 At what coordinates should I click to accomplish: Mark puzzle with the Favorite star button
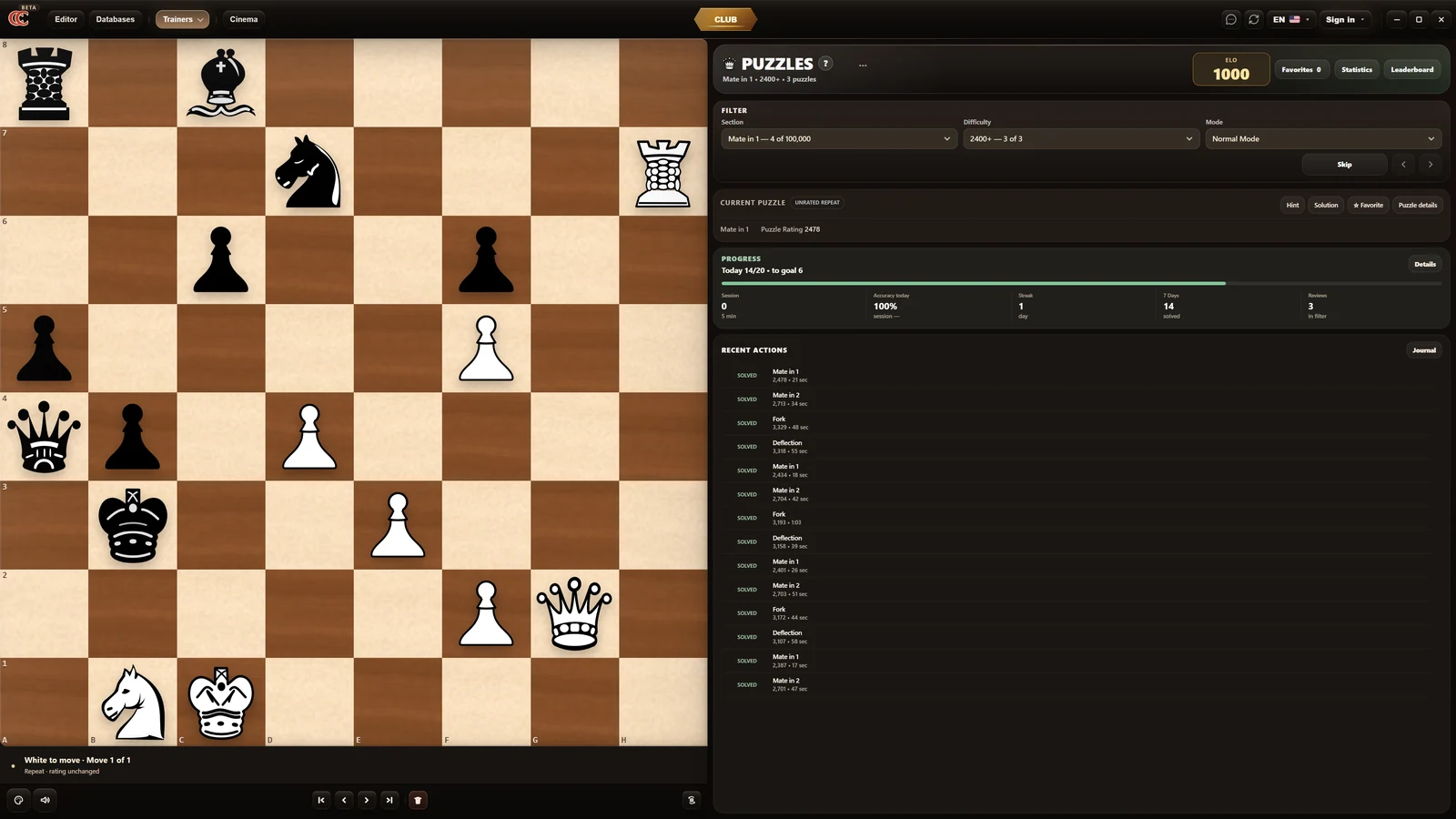[1368, 205]
